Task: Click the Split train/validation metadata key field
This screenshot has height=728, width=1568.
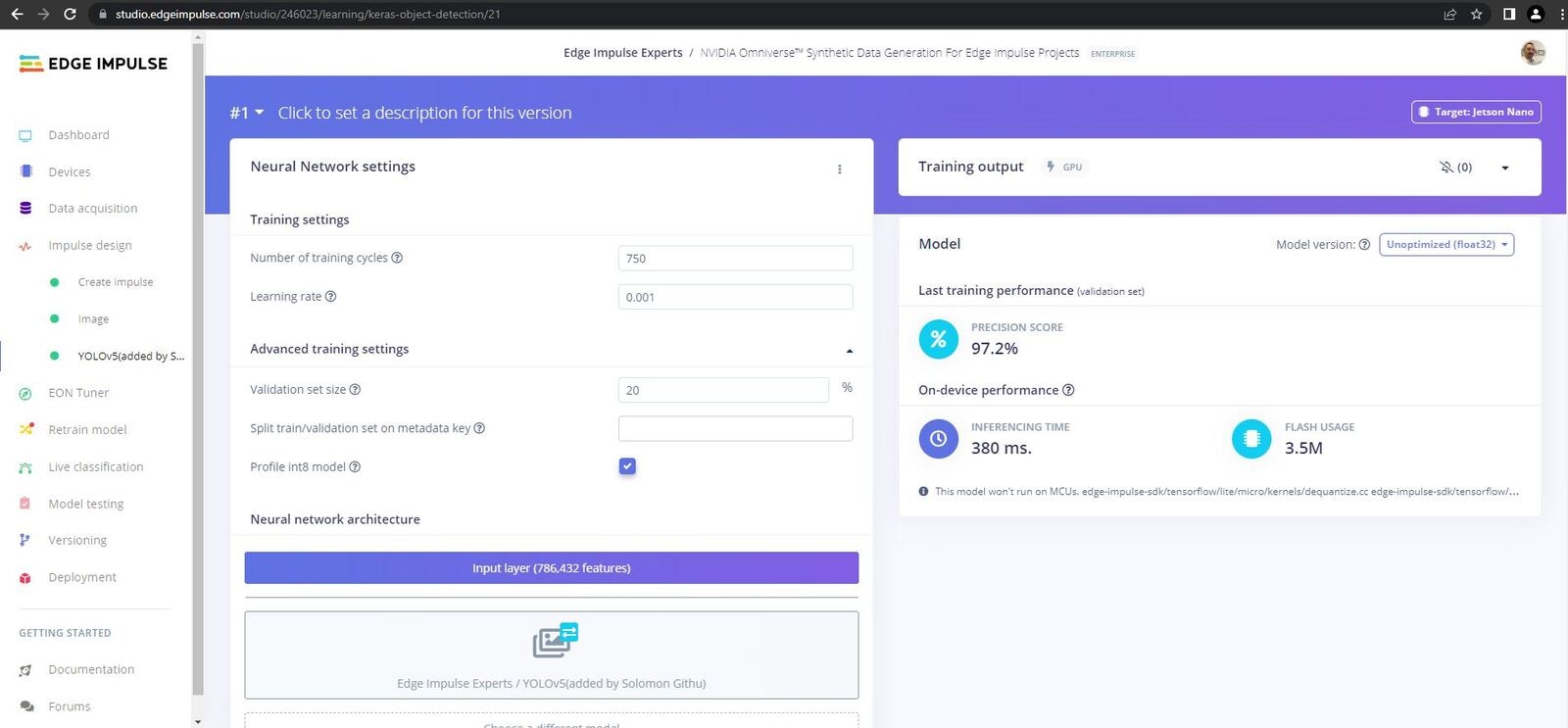Action: (x=735, y=428)
